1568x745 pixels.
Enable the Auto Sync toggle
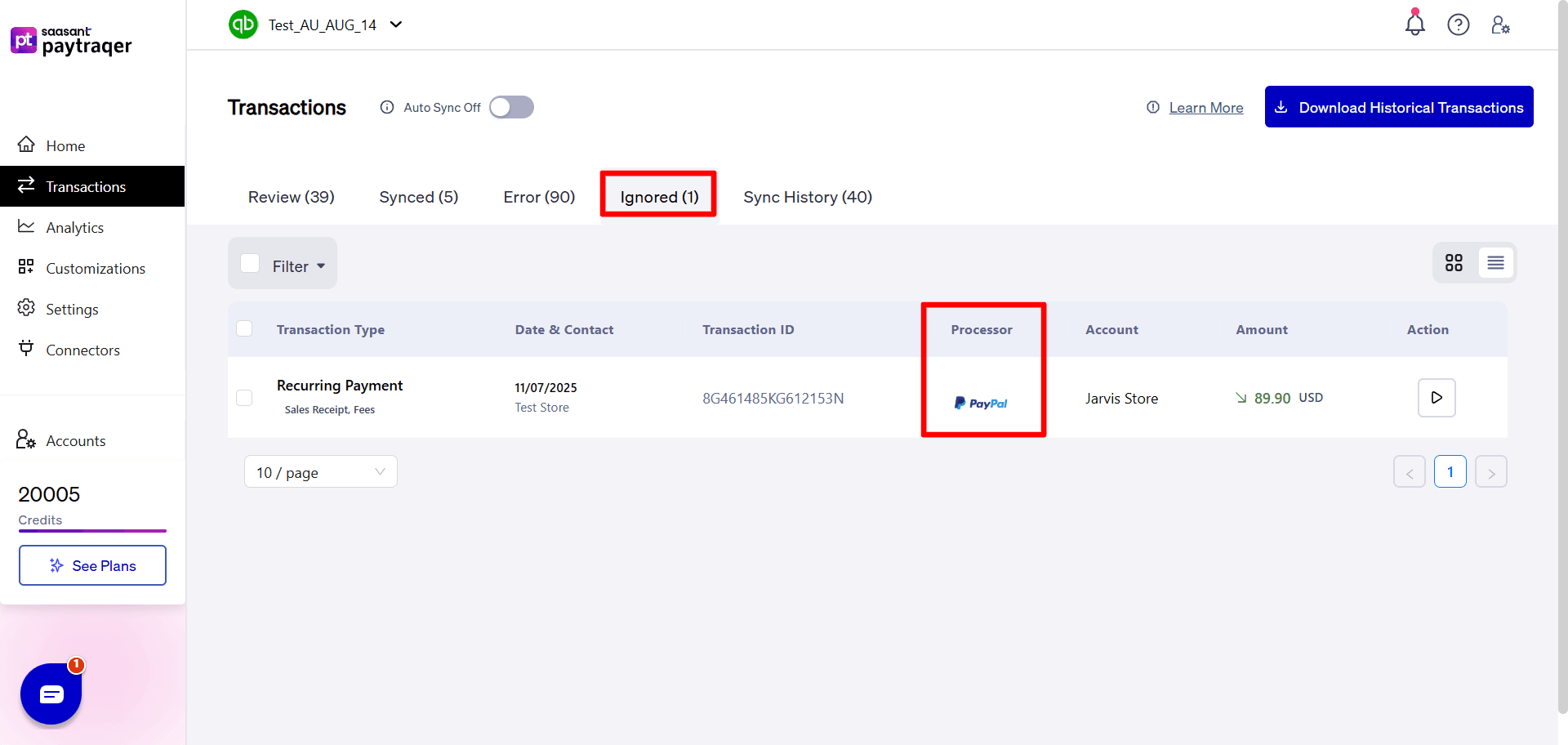coord(511,107)
